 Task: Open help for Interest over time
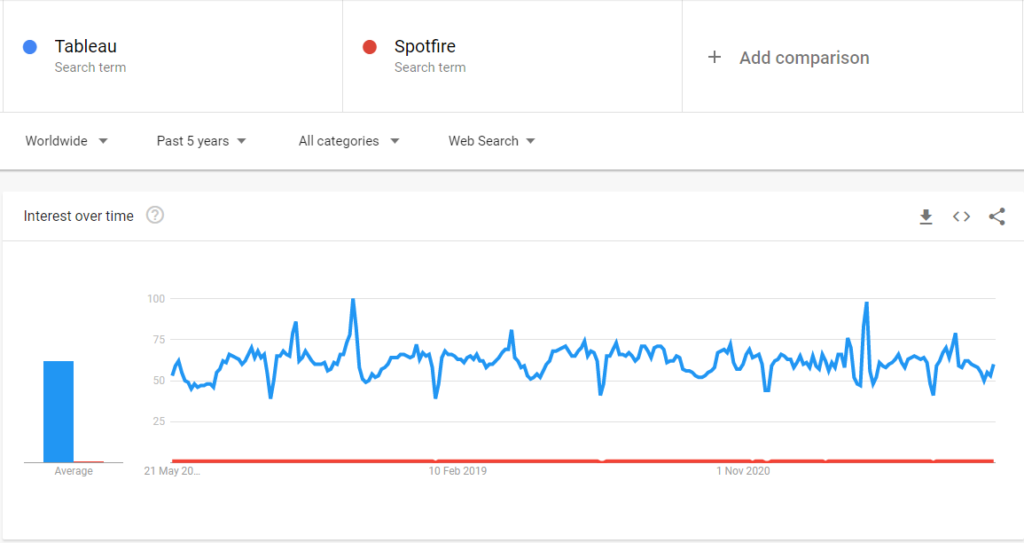pos(155,215)
